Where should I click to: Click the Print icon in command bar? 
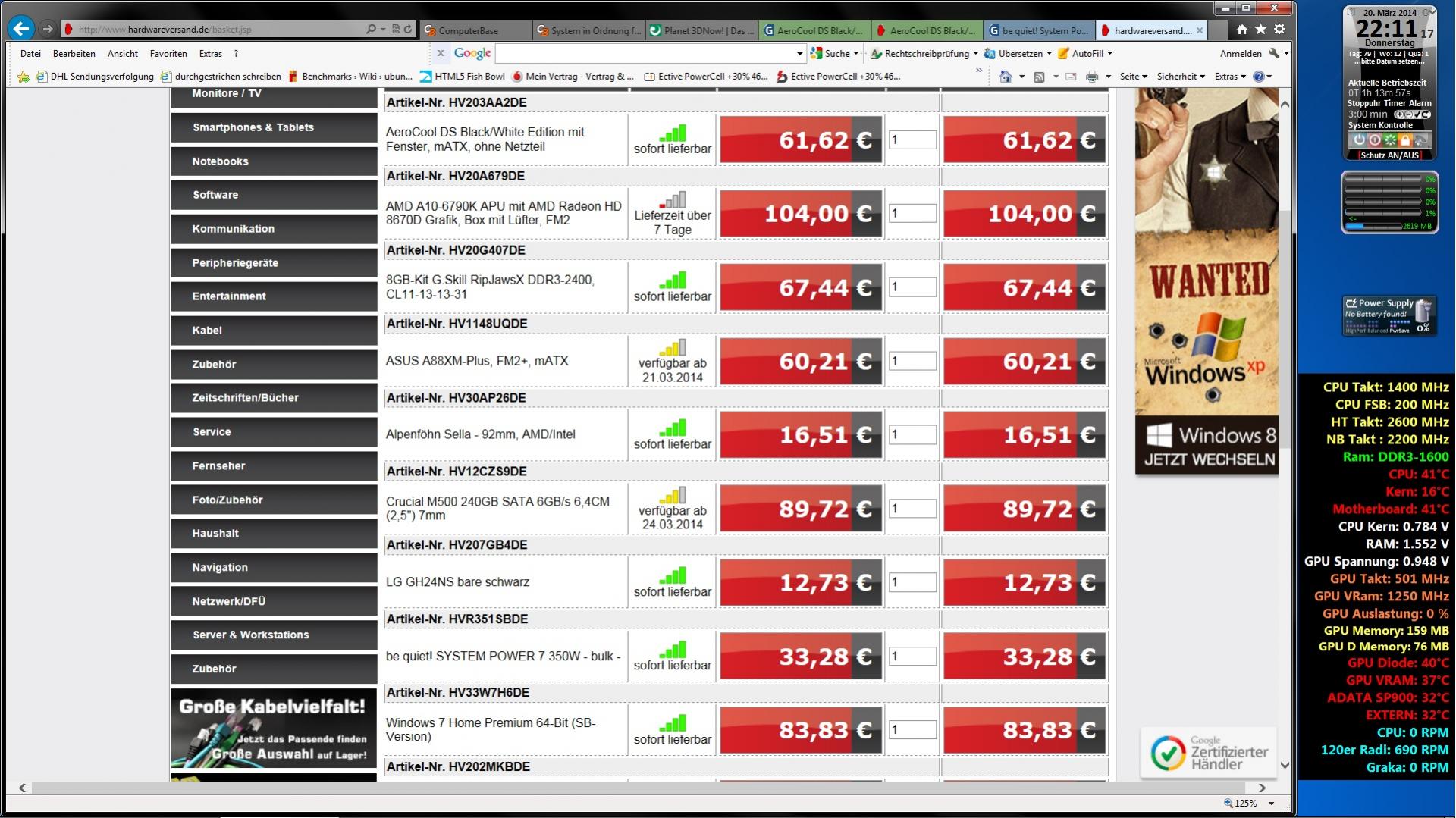tap(1091, 77)
